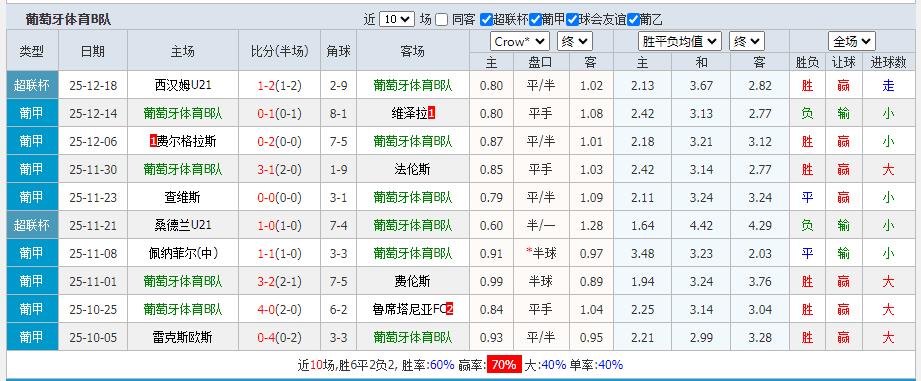
Task: Open score 1-0(1-0) on 25-11-21
Action: (280, 225)
